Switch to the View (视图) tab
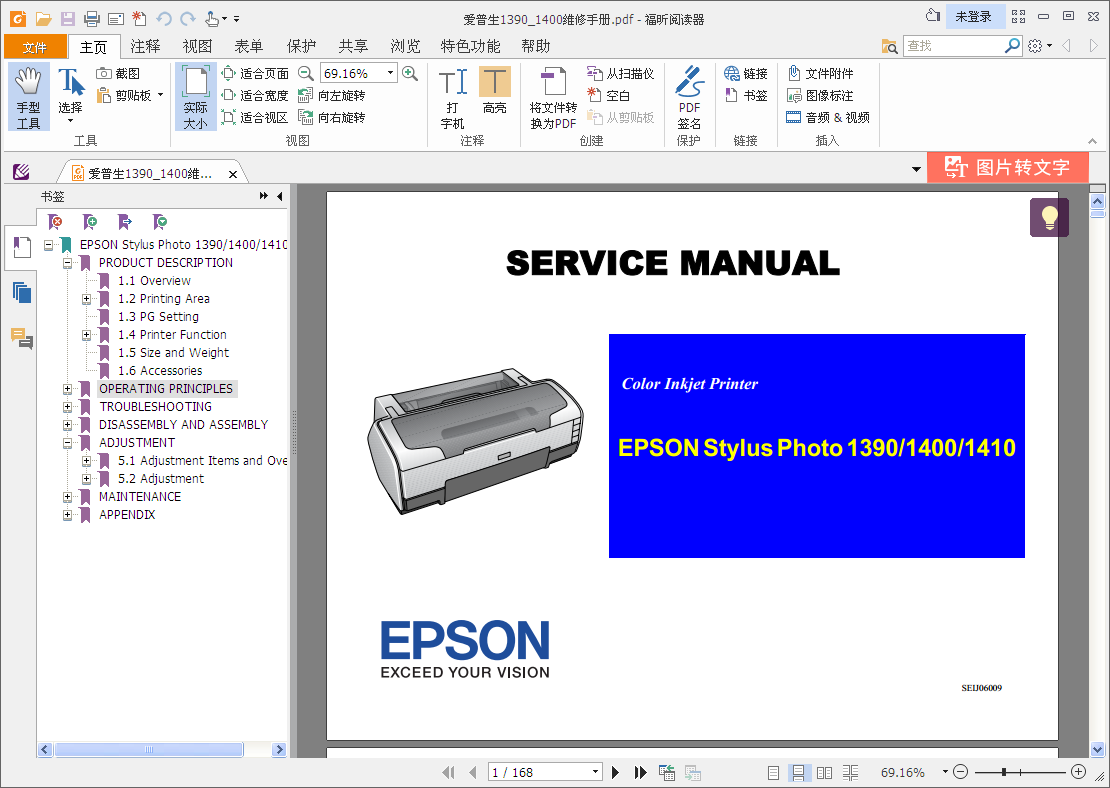 [197, 46]
